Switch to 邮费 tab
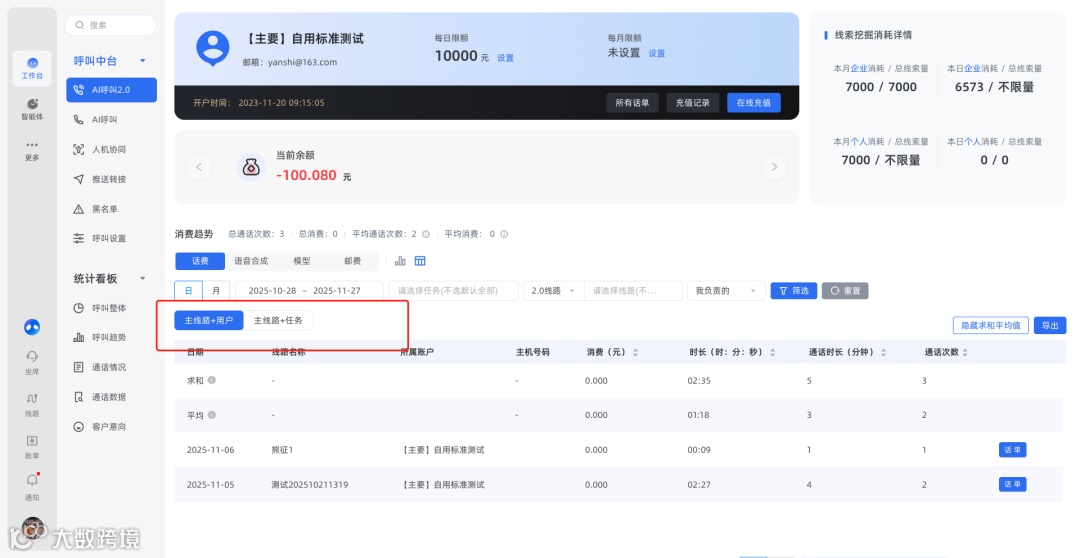The height and width of the screenshot is (558, 1080). (353, 261)
